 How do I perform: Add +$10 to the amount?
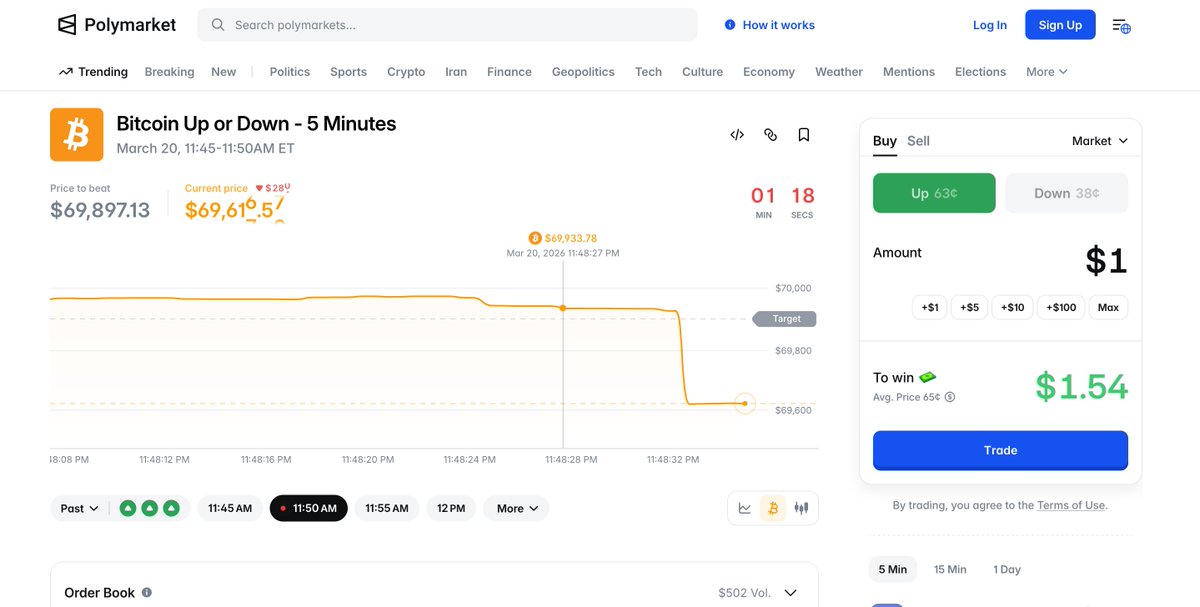[x=1013, y=307]
